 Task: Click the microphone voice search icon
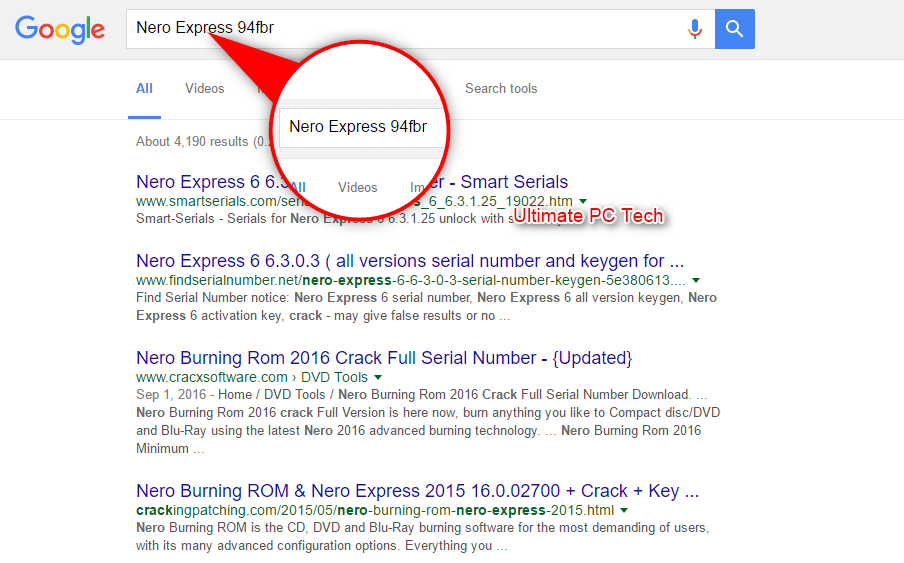[695, 29]
